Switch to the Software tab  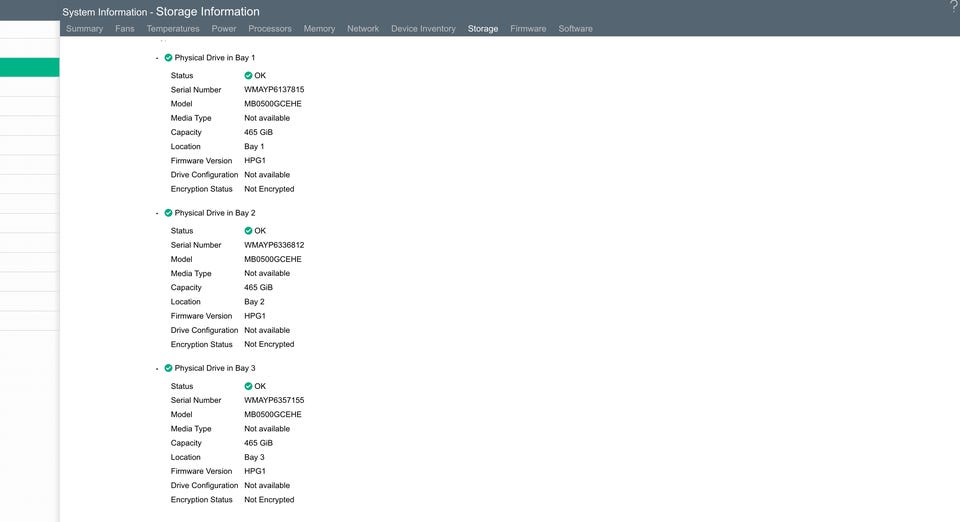pyautogui.click(x=576, y=29)
